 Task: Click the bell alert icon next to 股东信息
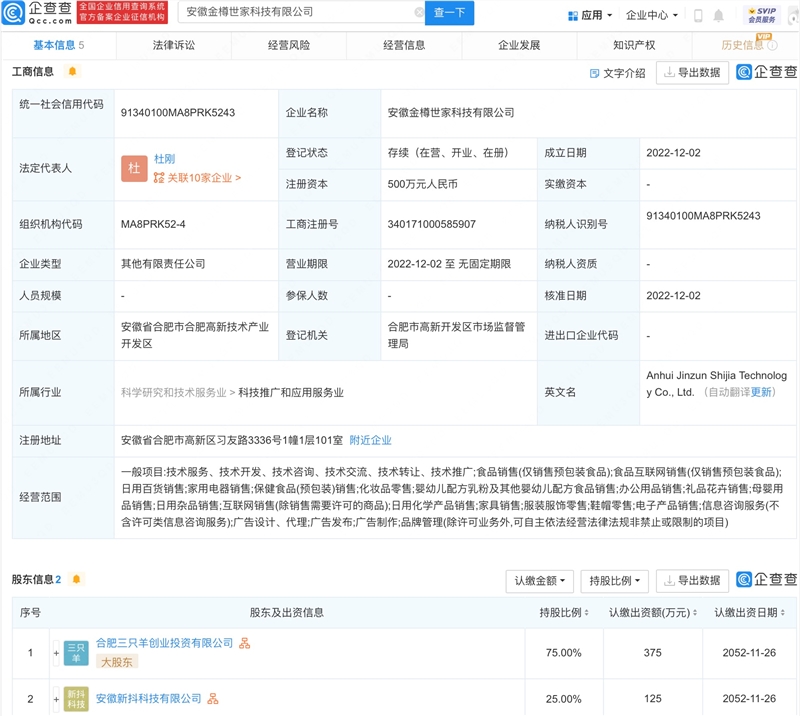(x=77, y=579)
